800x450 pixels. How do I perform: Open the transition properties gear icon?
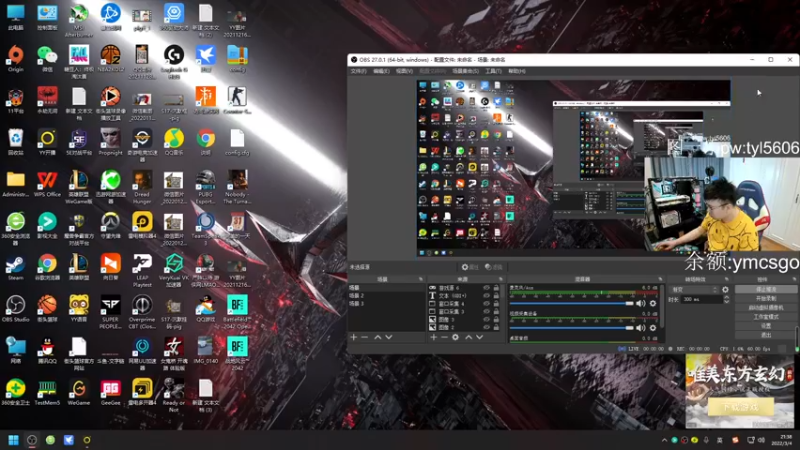[x=725, y=289]
